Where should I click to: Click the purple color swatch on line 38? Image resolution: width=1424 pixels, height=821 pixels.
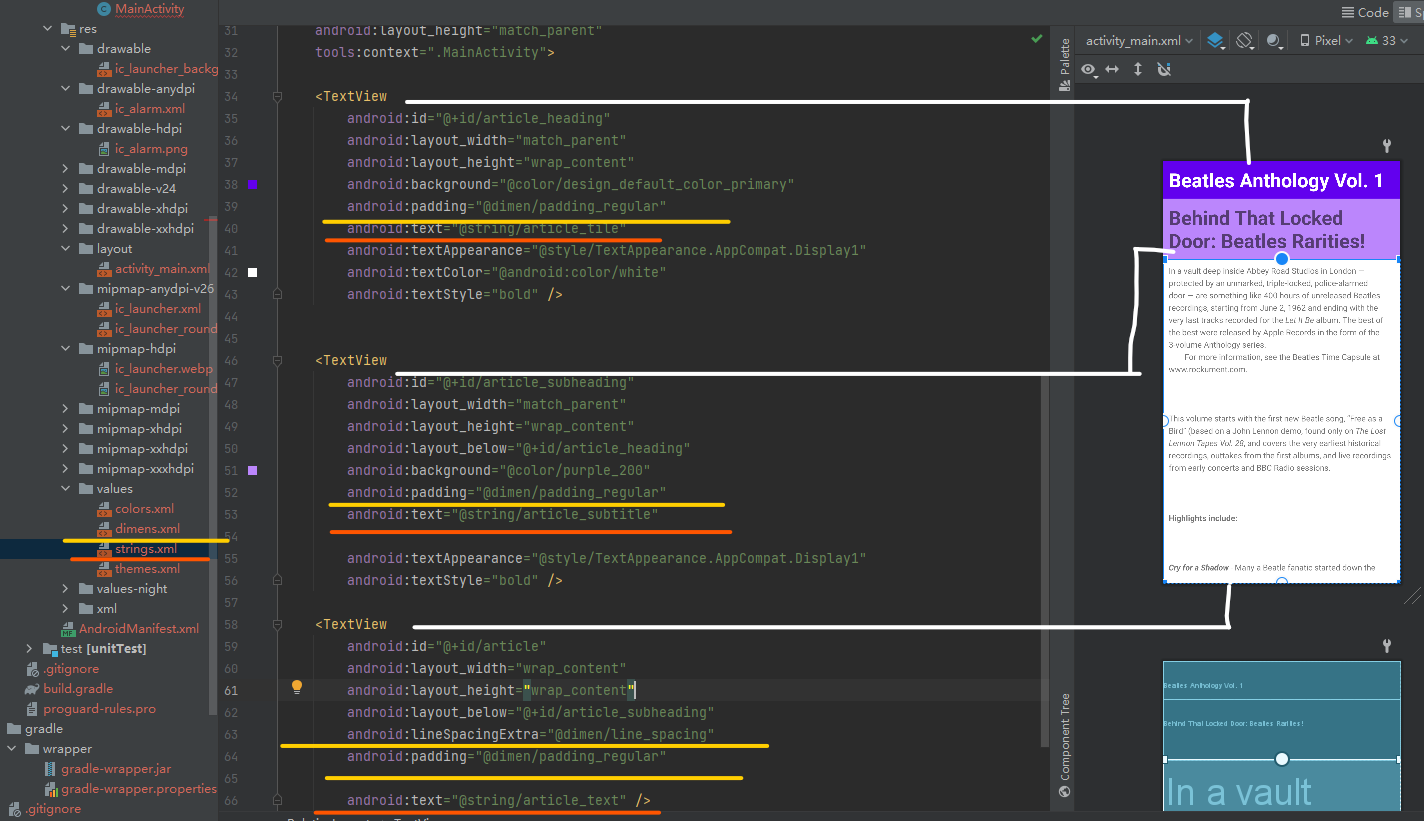pos(253,185)
